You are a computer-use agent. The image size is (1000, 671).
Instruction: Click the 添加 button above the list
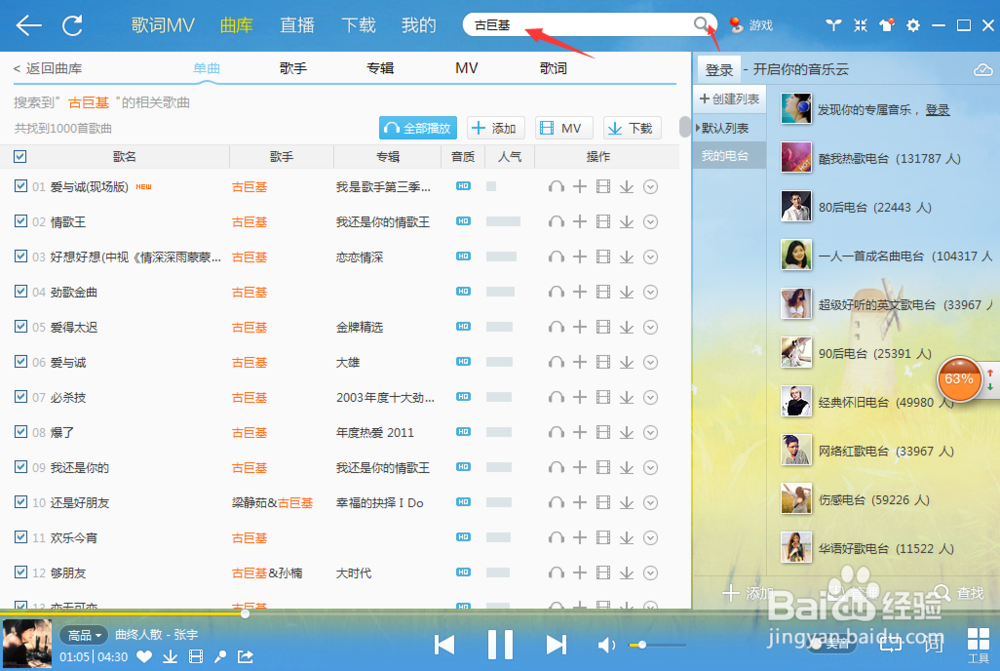(496, 128)
